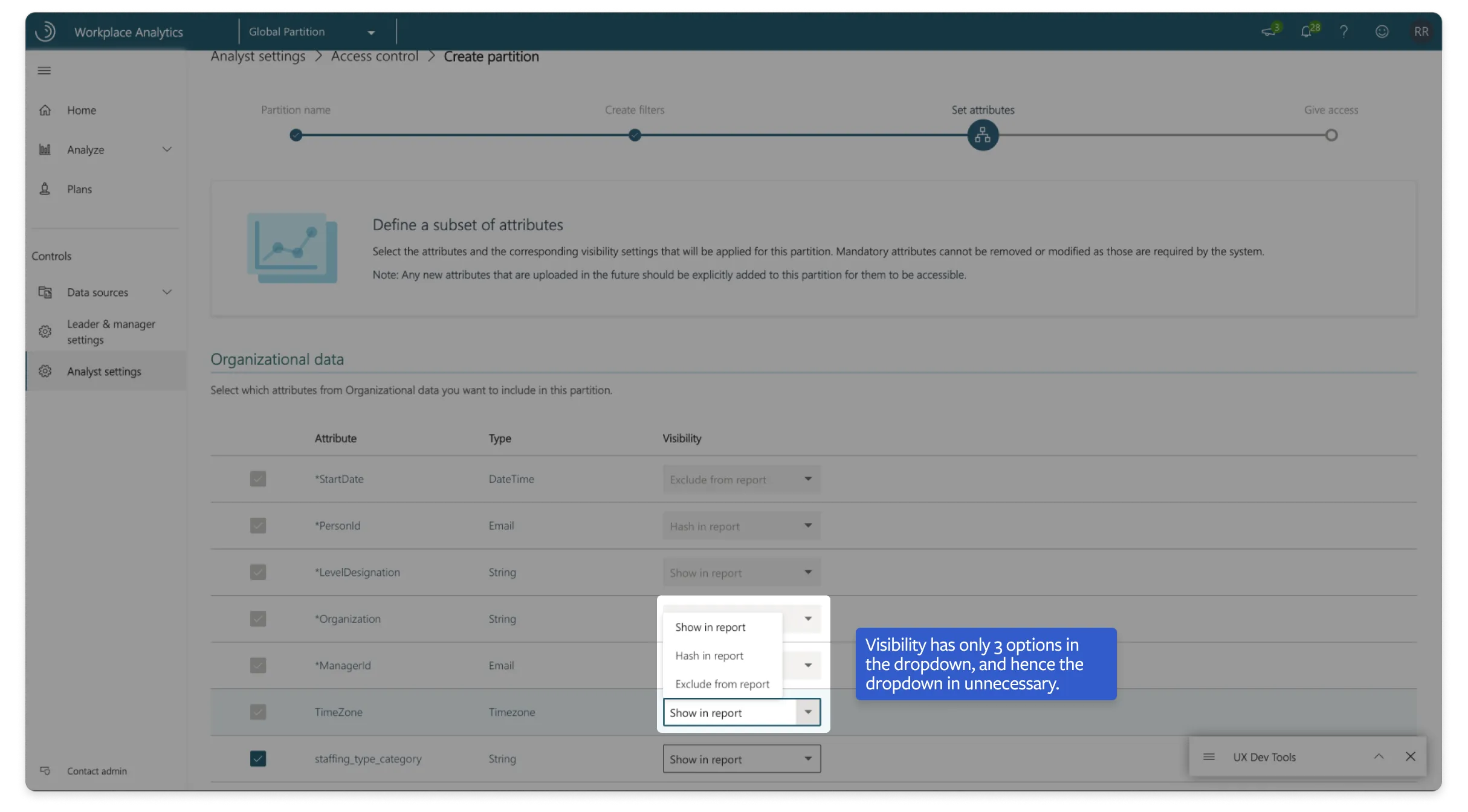Click the Create filters step on the progress bar
This screenshot has height=812, width=1468.
point(634,135)
